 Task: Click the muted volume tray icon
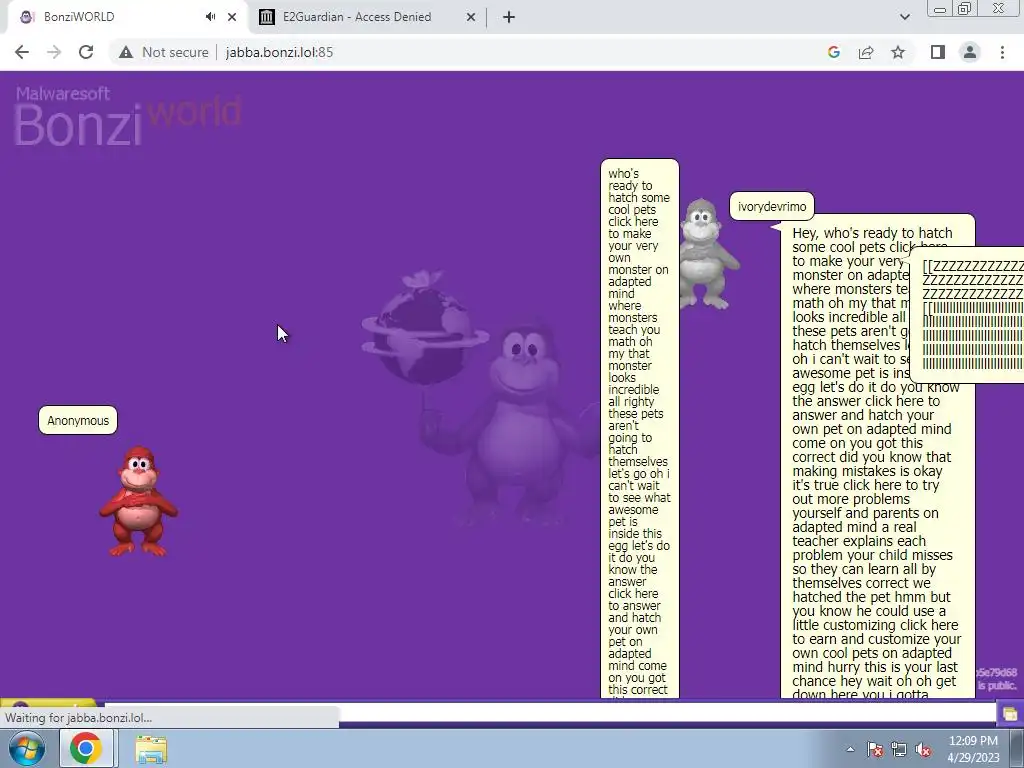(923, 749)
